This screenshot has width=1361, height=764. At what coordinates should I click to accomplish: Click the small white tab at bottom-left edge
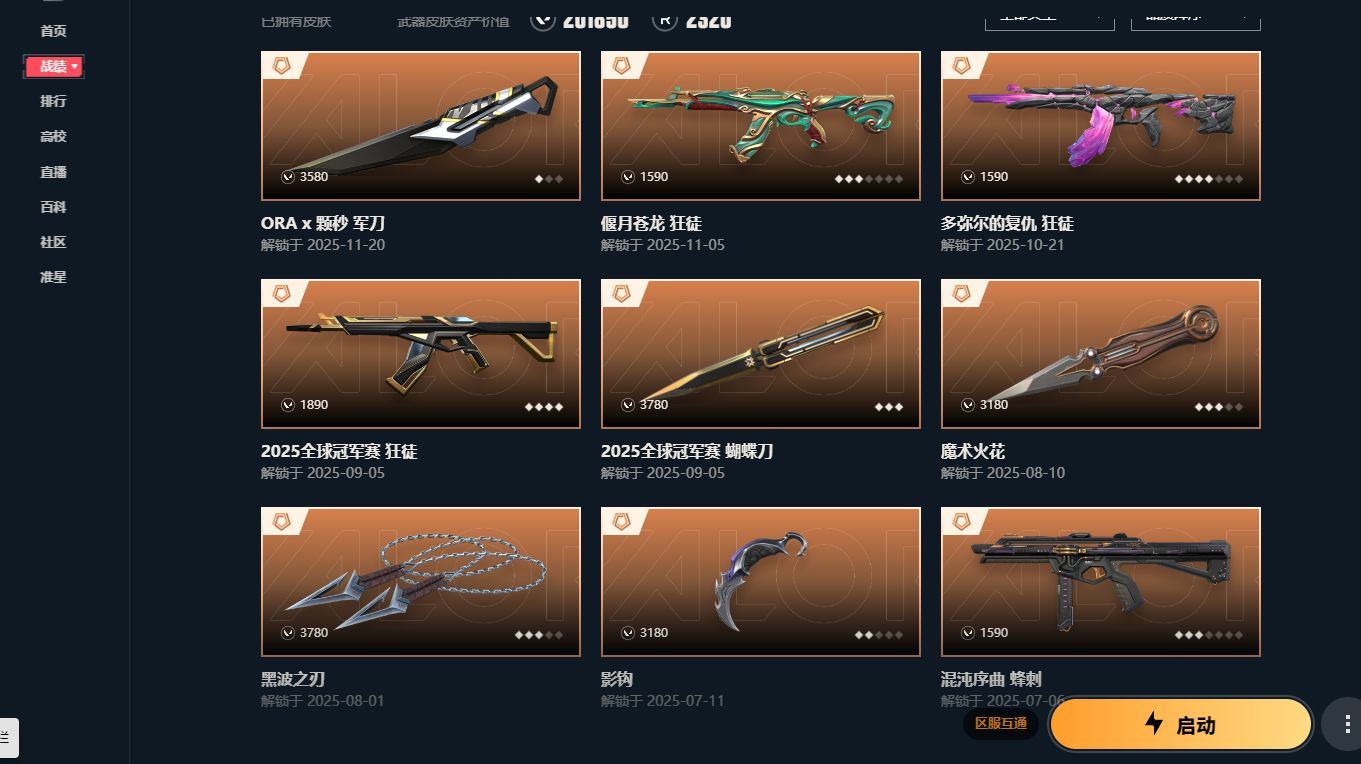pos(8,738)
